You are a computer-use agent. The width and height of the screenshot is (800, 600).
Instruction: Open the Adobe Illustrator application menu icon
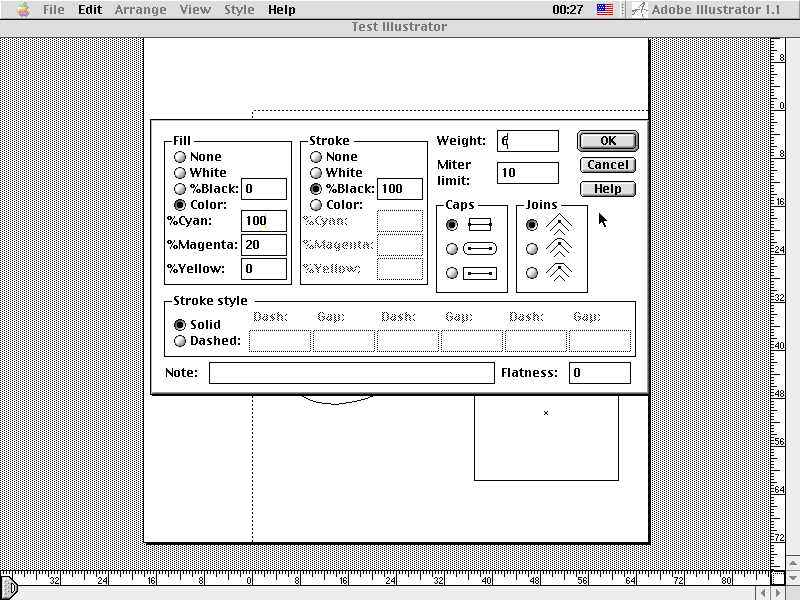coord(640,10)
